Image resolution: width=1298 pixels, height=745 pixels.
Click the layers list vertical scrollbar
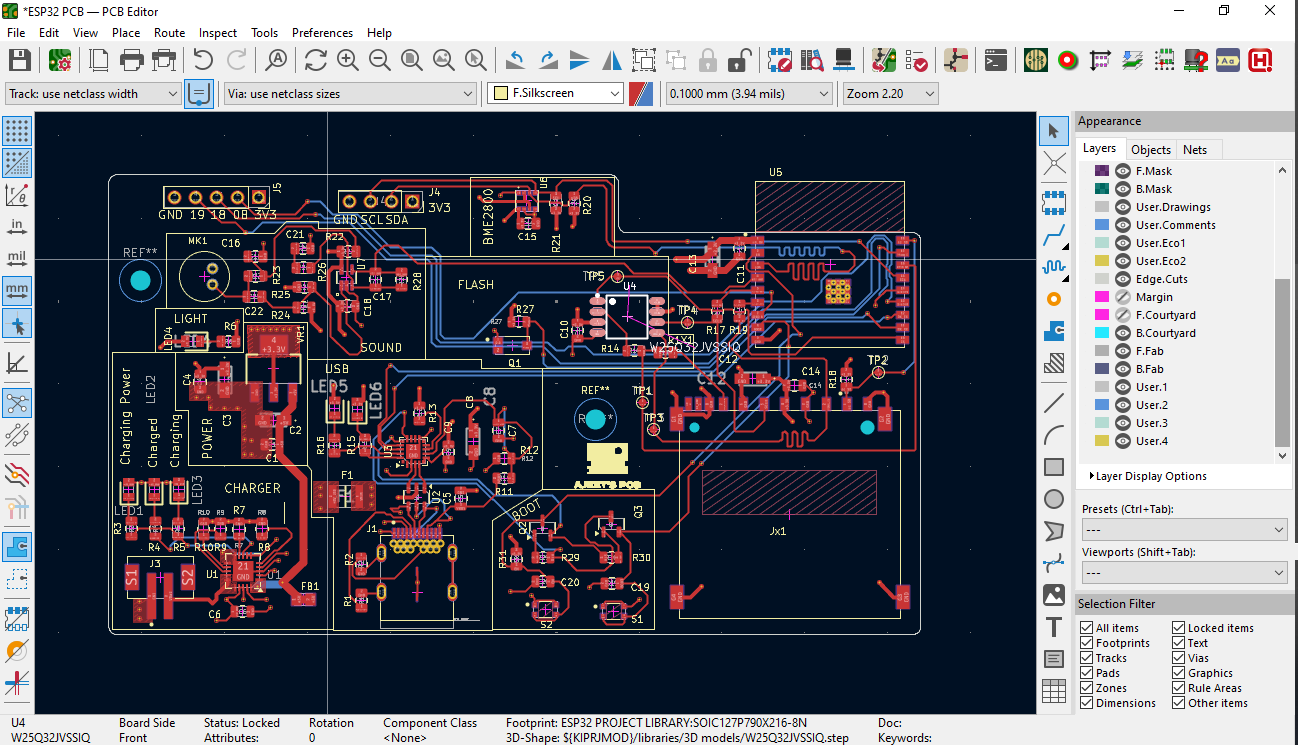pos(1283,363)
